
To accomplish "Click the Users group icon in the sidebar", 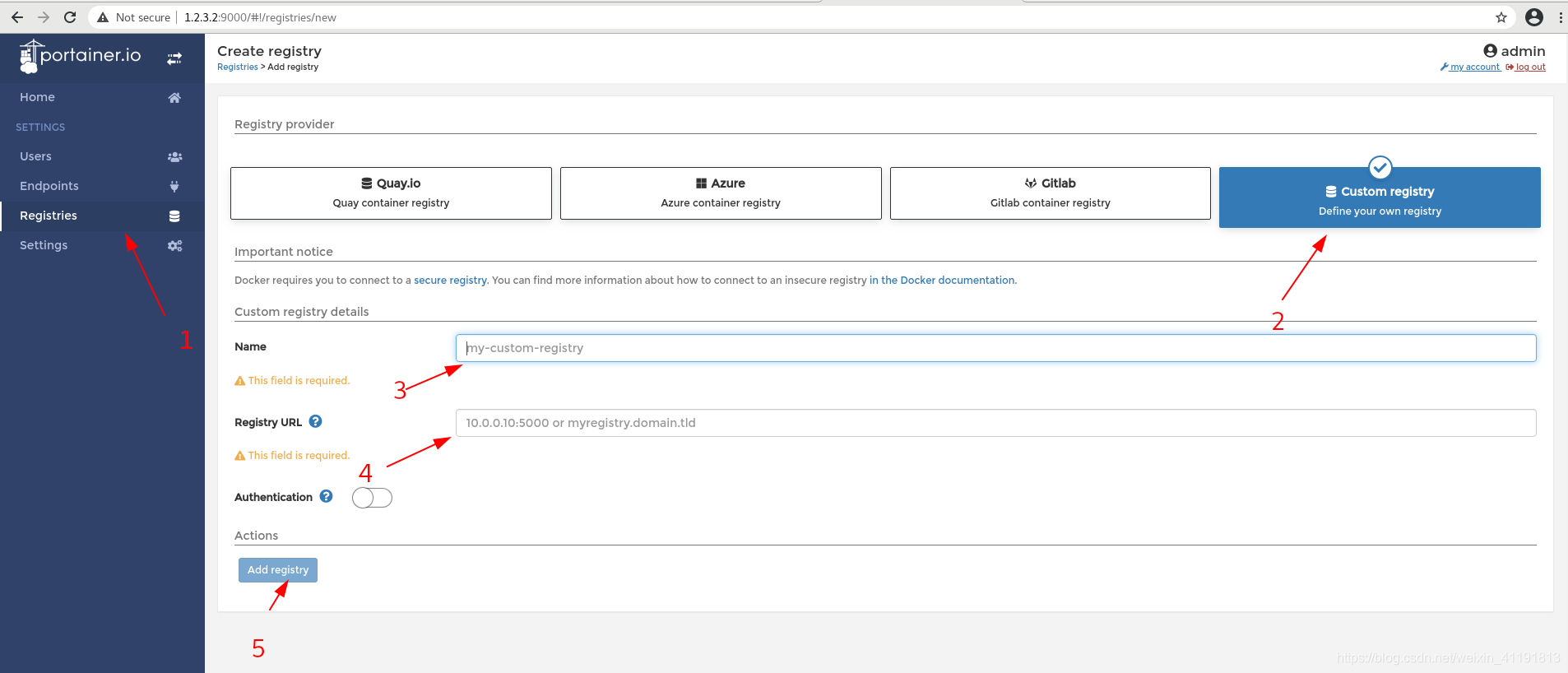I will [174, 156].
